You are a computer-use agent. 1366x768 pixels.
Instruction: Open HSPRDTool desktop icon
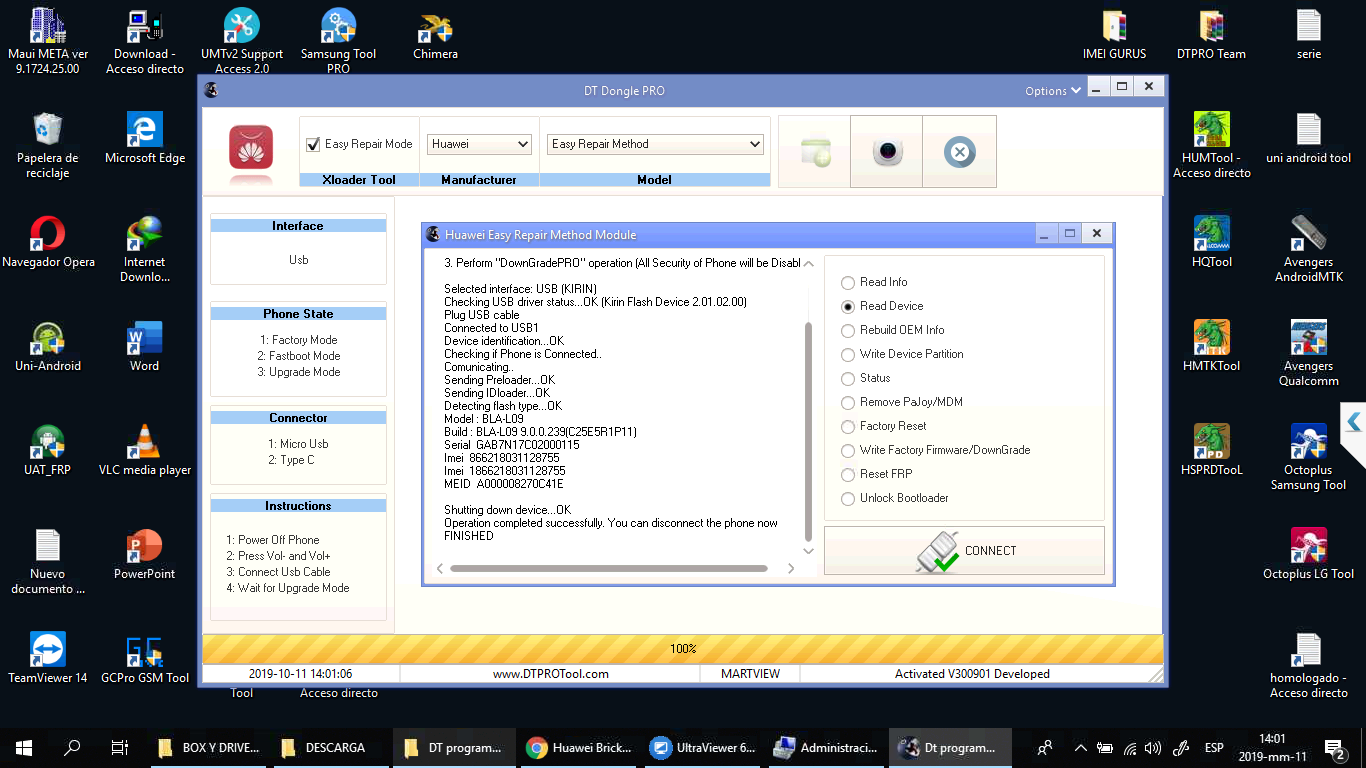click(1212, 450)
